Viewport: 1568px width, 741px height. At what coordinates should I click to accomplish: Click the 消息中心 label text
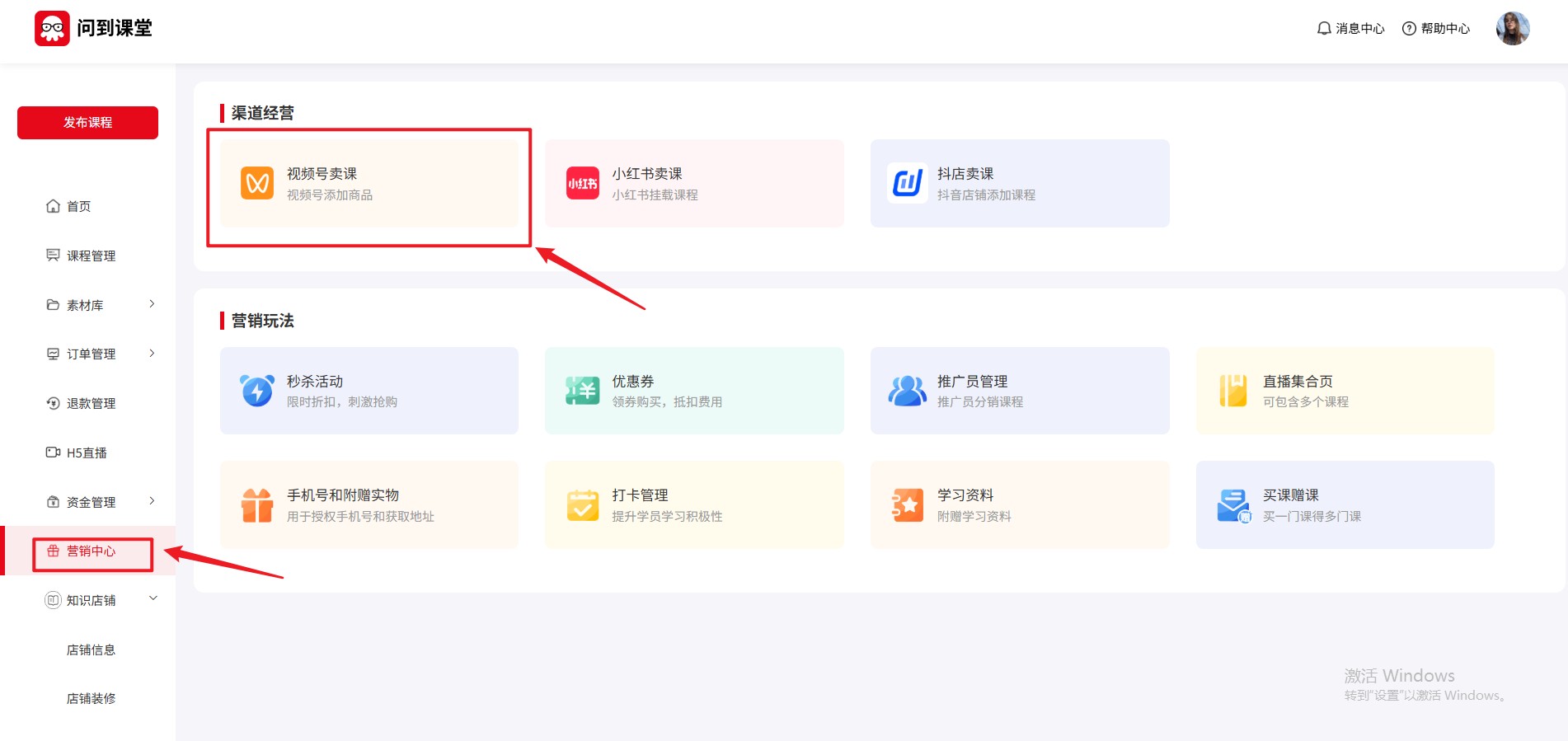pos(1360,28)
